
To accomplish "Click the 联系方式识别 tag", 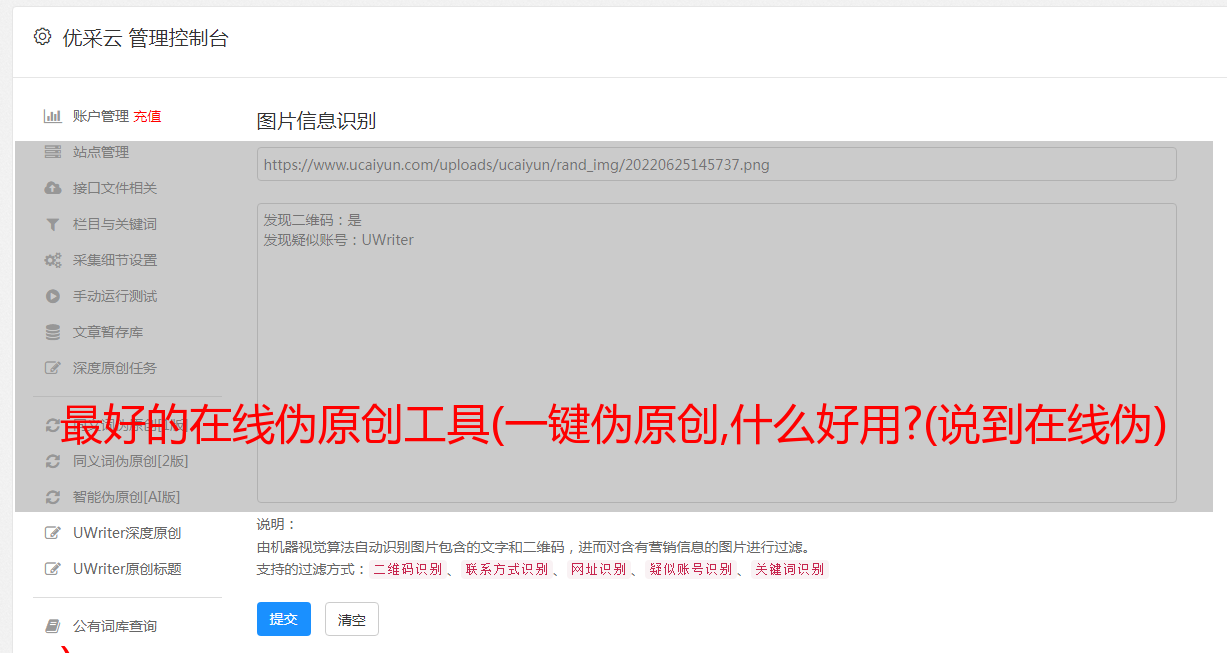I will point(507,569).
